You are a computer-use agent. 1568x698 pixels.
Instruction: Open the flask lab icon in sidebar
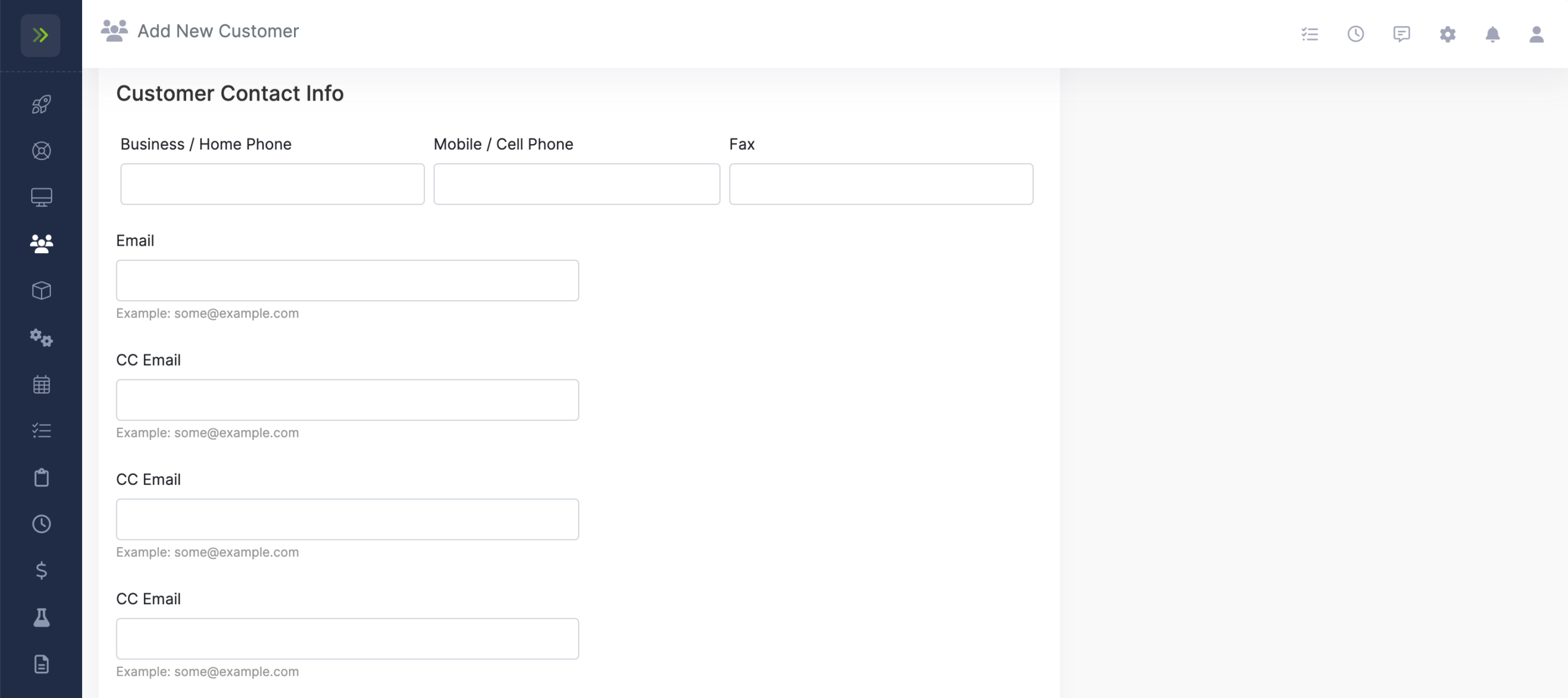click(41, 617)
